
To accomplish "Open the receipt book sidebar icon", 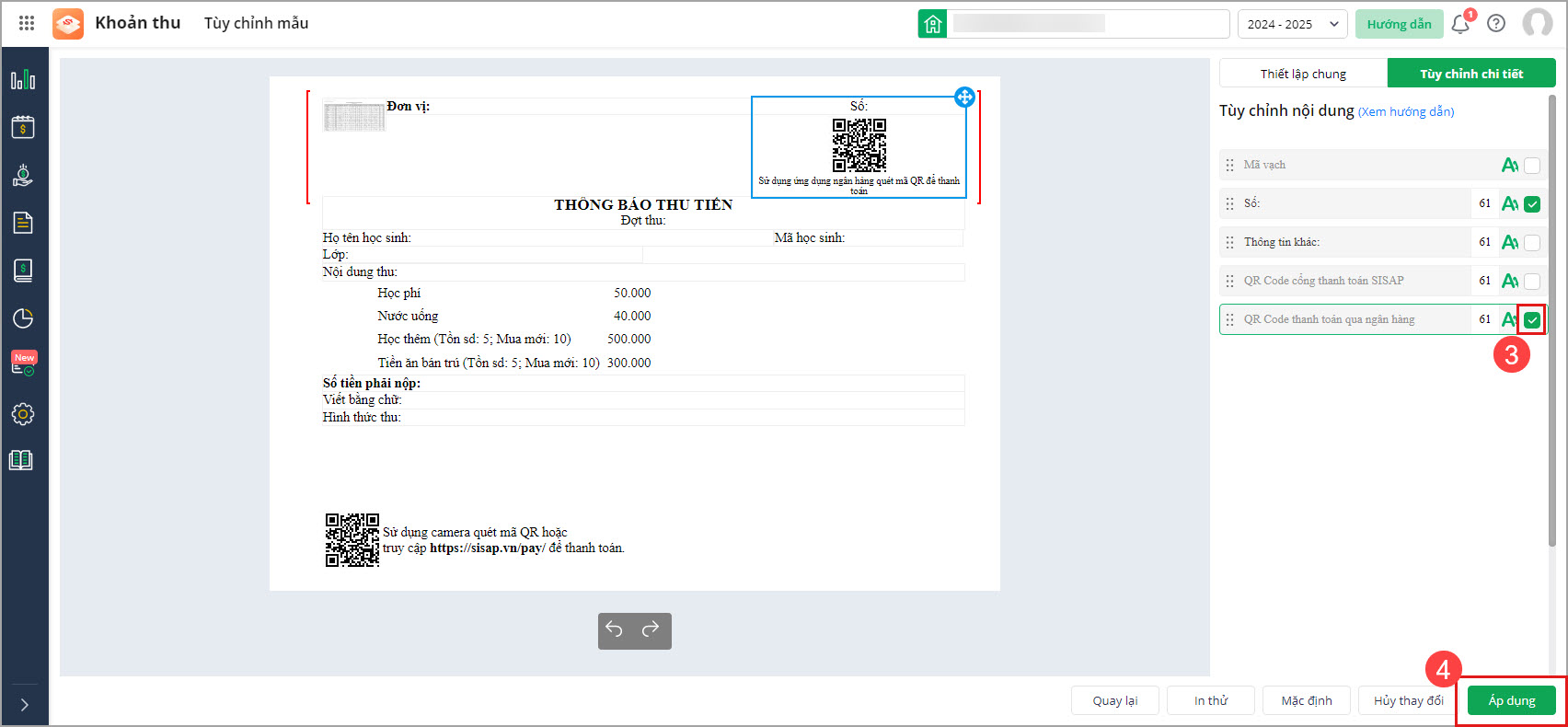I will point(23,271).
